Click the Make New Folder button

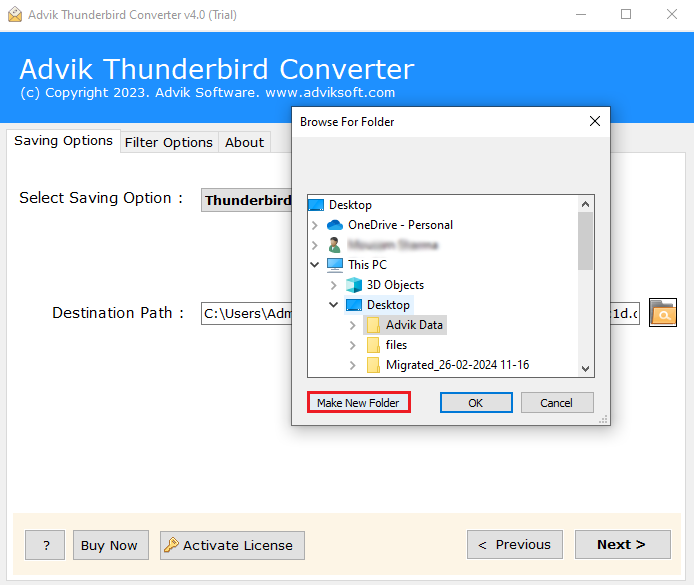click(x=359, y=403)
